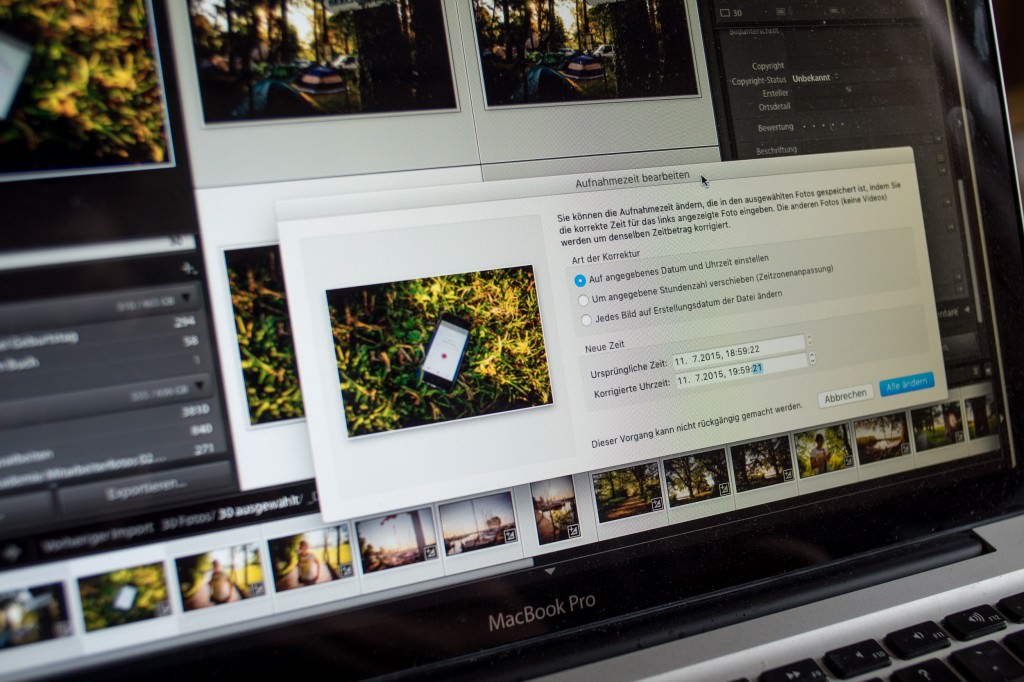Click the plus icon above the folders list
The image size is (1024, 682).
[185, 268]
